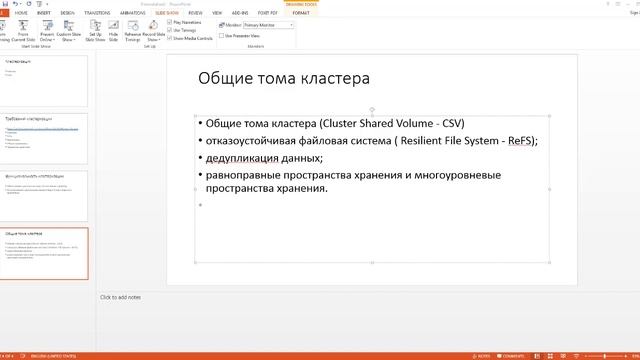Adjust the zoom slider handle
This screenshot has width=640, height=360.
[x=604, y=356]
